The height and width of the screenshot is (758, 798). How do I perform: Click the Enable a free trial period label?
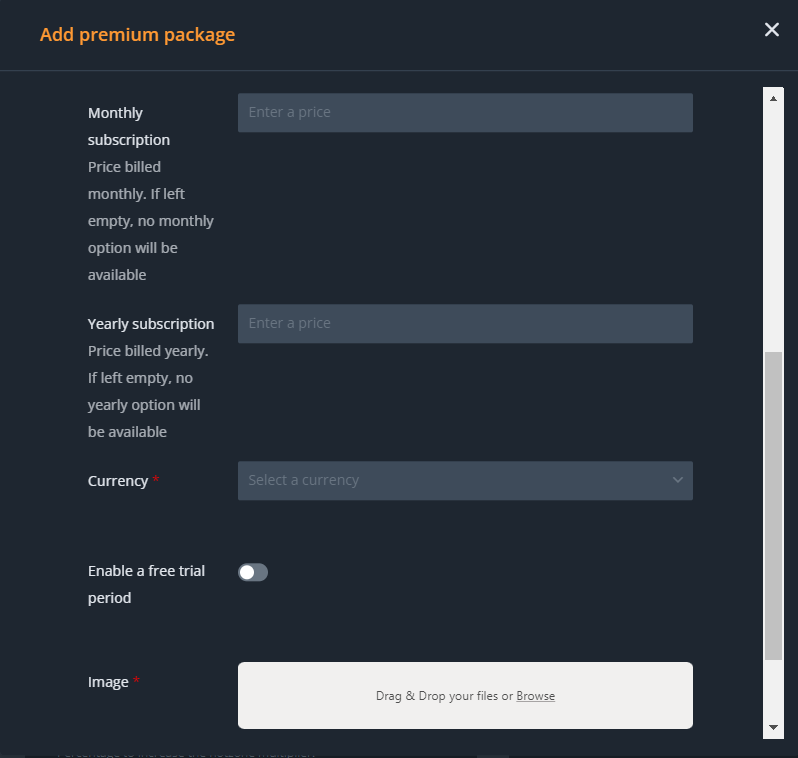point(146,584)
